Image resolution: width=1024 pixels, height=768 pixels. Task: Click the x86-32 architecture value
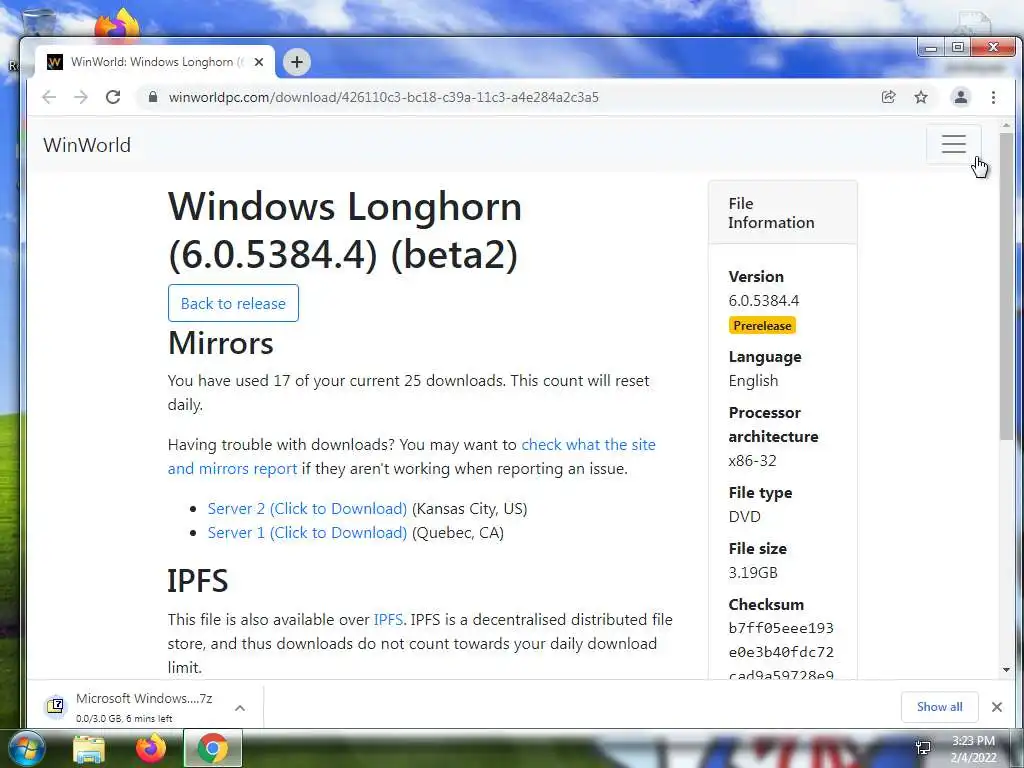(x=752, y=460)
